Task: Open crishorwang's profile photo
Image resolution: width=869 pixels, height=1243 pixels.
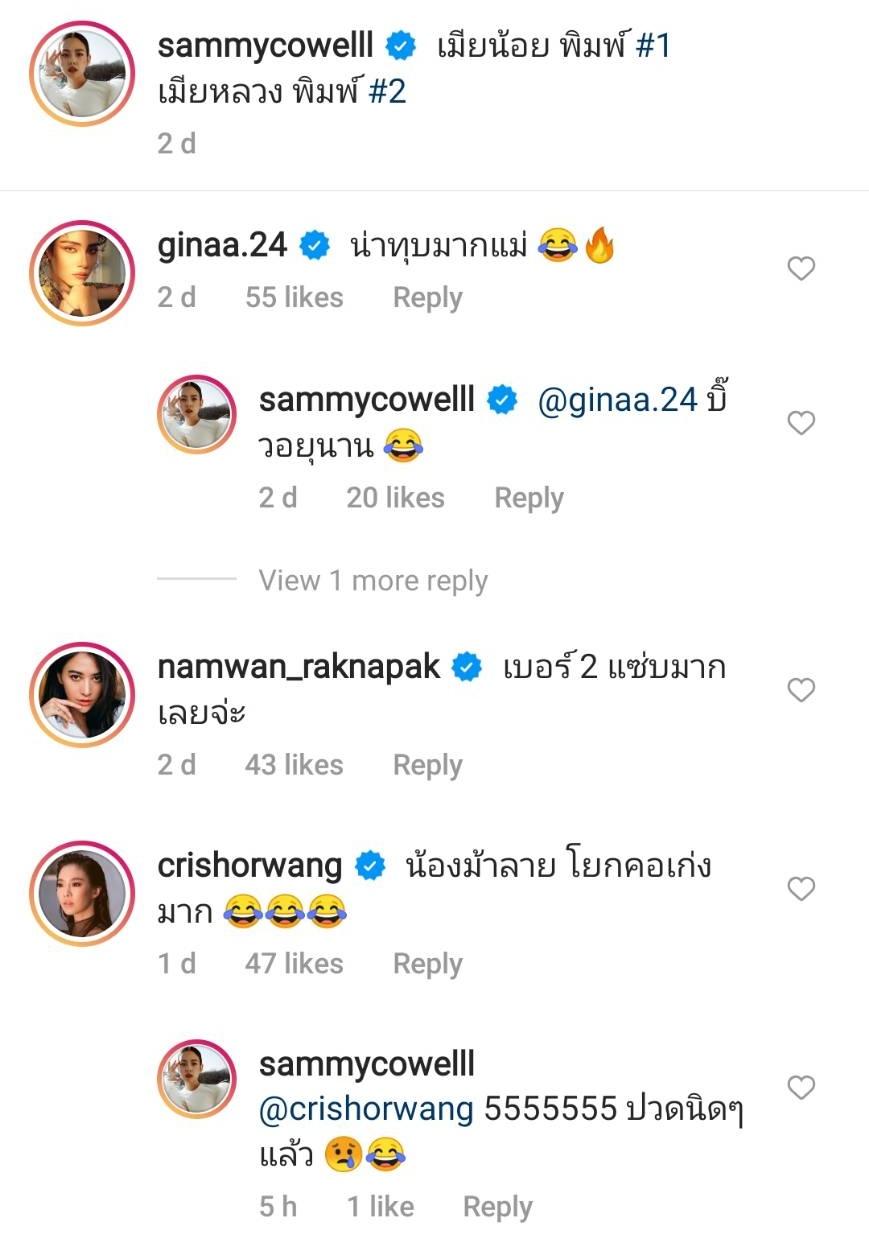Action: pos(82,892)
